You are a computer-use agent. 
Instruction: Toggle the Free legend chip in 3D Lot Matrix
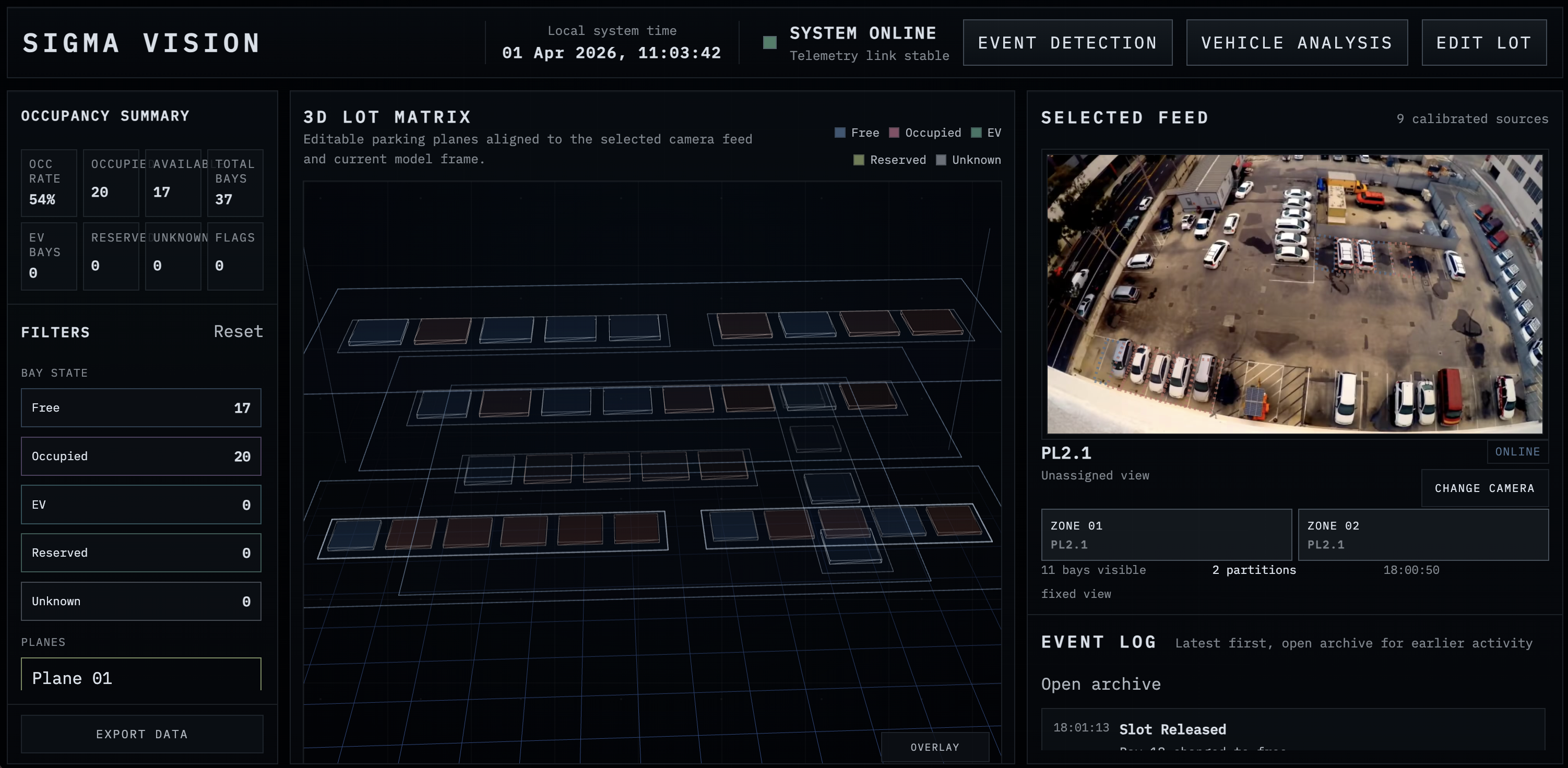(x=857, y=133)
